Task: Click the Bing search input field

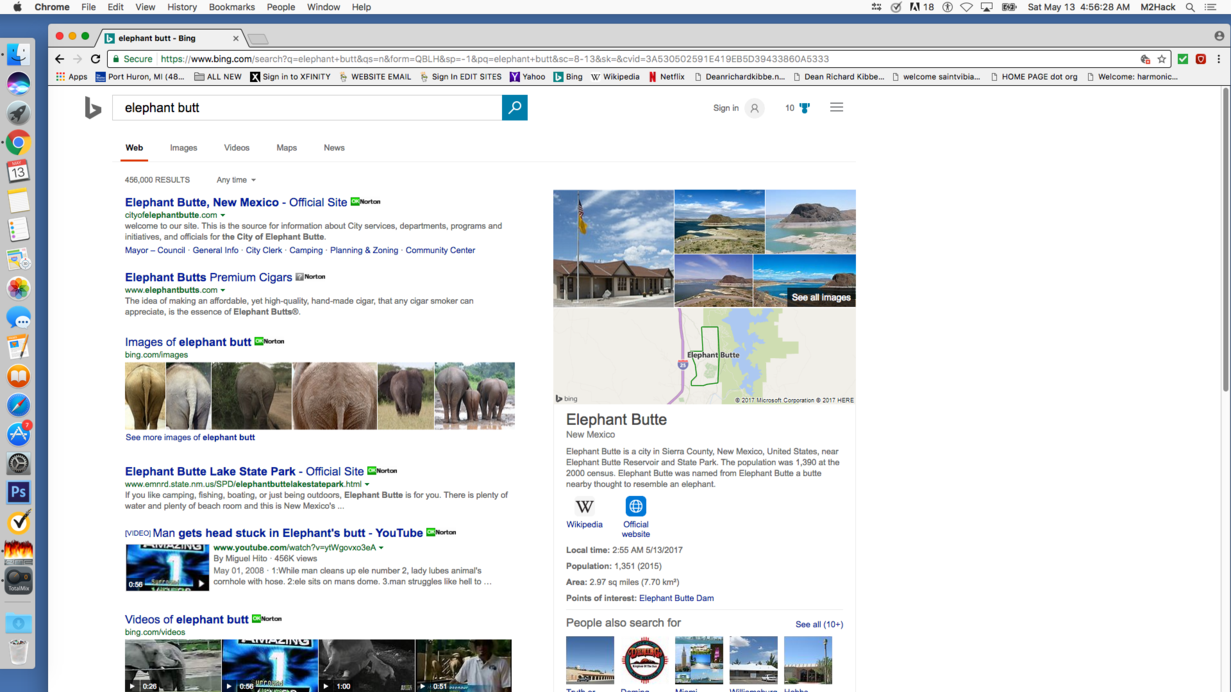Action: (307, 108)
